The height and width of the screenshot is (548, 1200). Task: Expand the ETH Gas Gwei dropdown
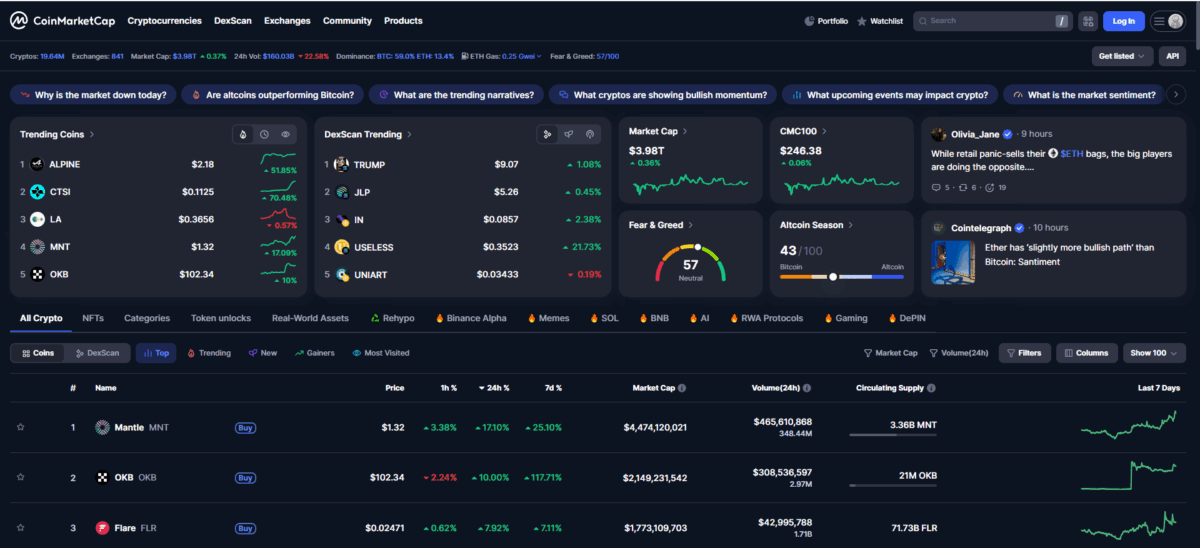(523, 56)
